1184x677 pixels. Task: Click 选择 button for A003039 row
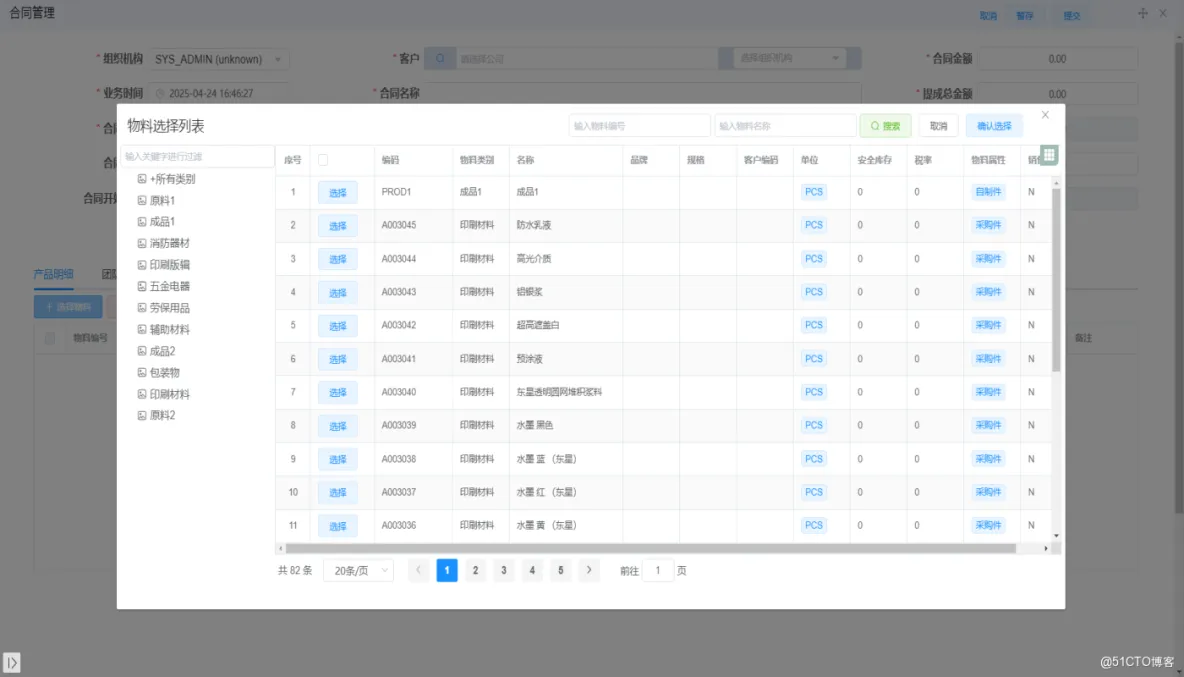(338, 426)
